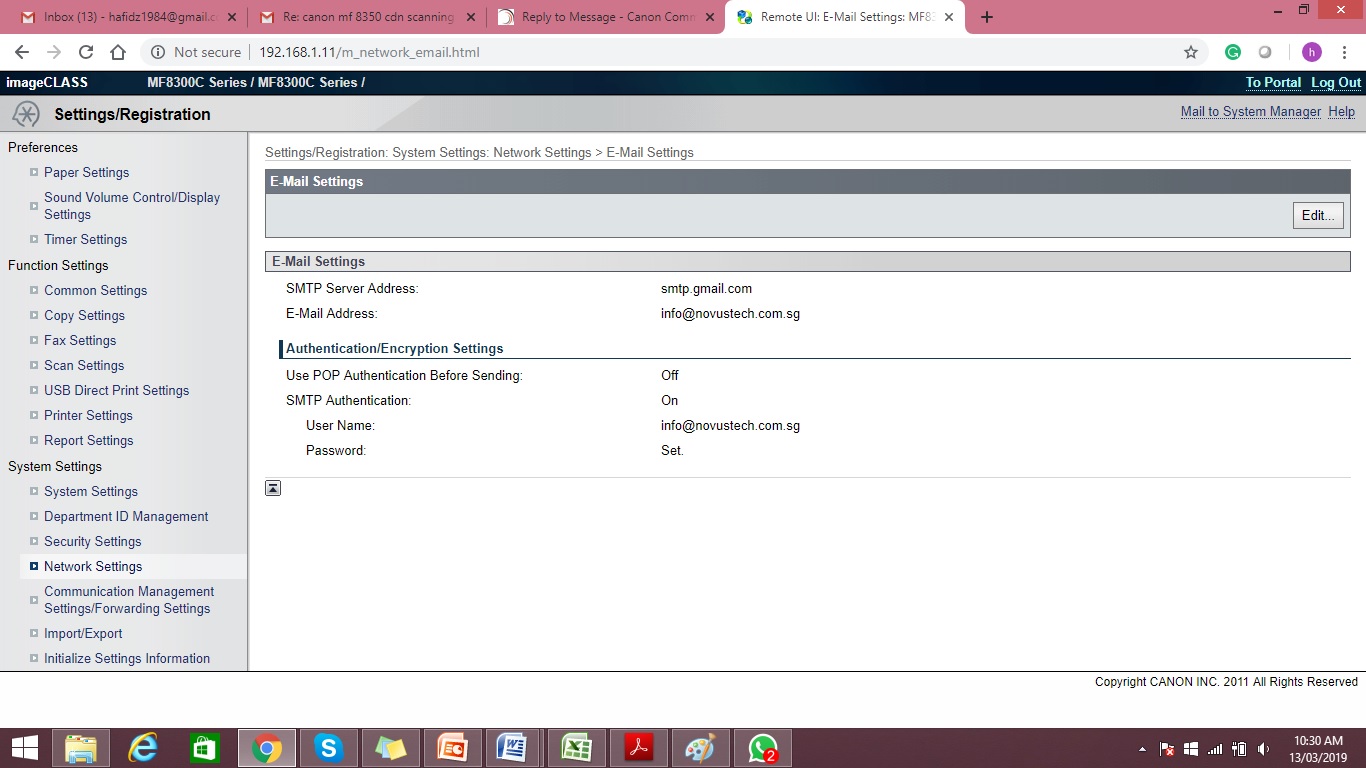Open Report Settings in sidebar
This screenshot has width=1366, height=768.
tap(88, 440)
